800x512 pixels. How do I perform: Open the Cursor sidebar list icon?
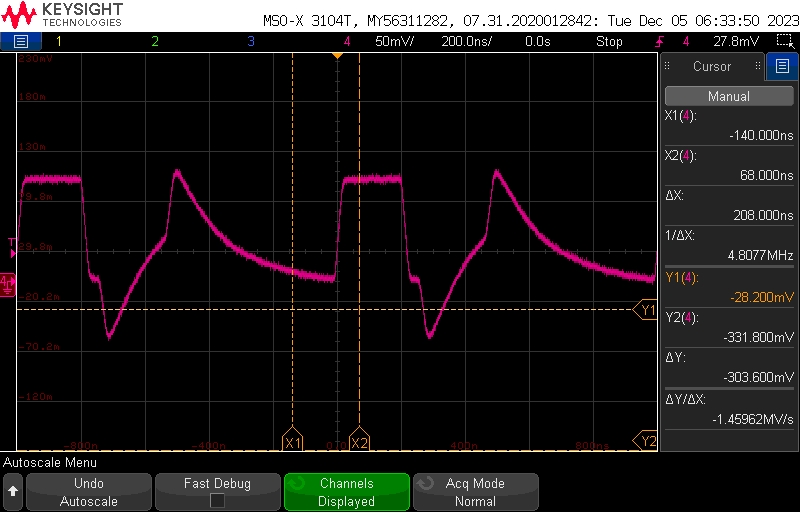tap(782, 67)
